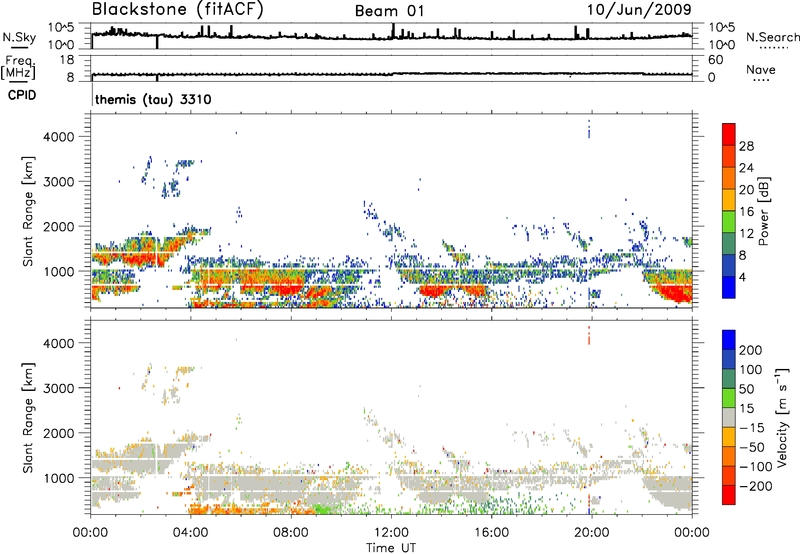Image resolution: width=800 pixels, height=554 pixels.
Task: Click the '04:00' time axis label
Action: point(191,533)
